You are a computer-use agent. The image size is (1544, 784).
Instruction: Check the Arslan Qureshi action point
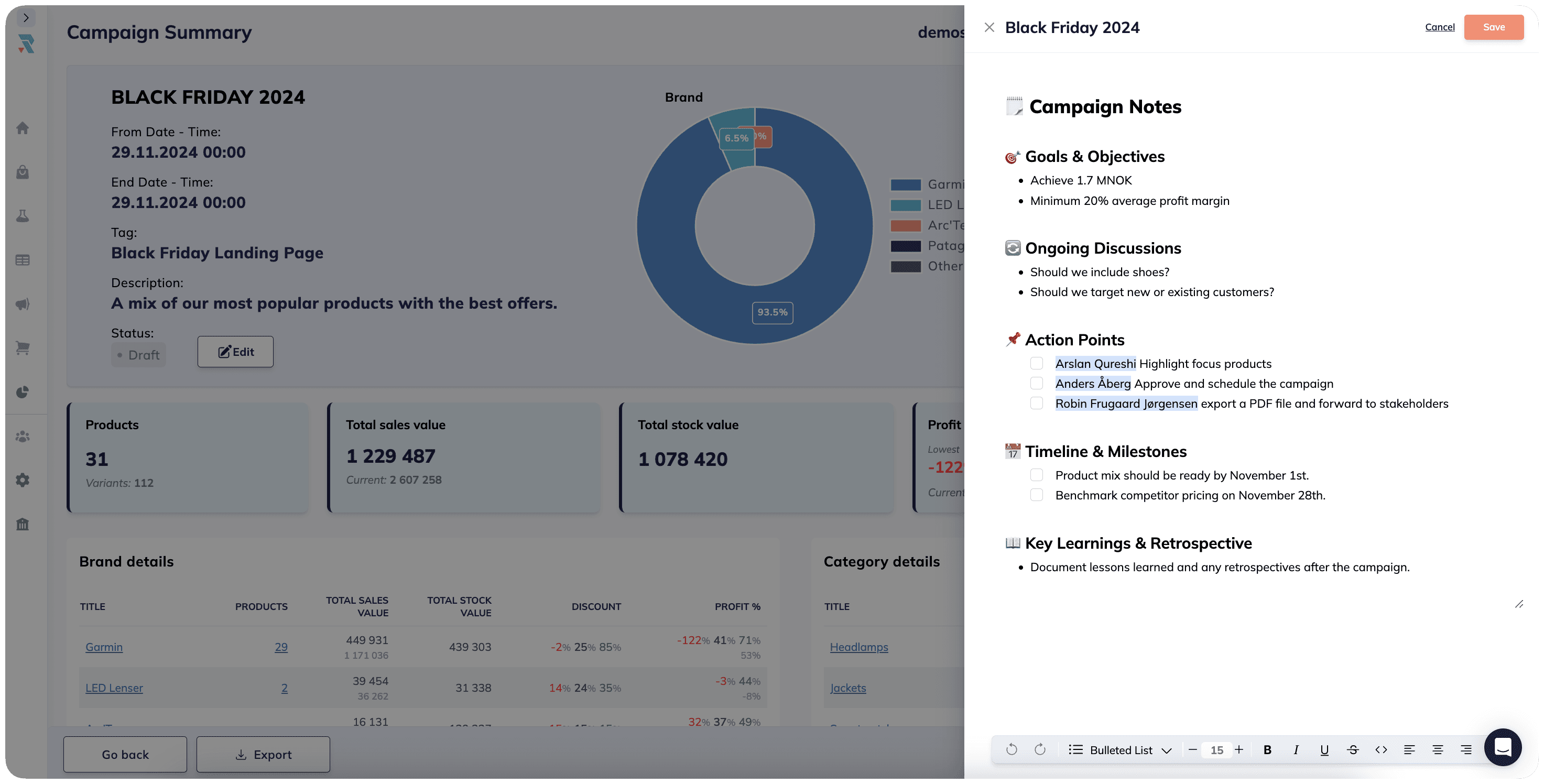tap(1036, 363)
